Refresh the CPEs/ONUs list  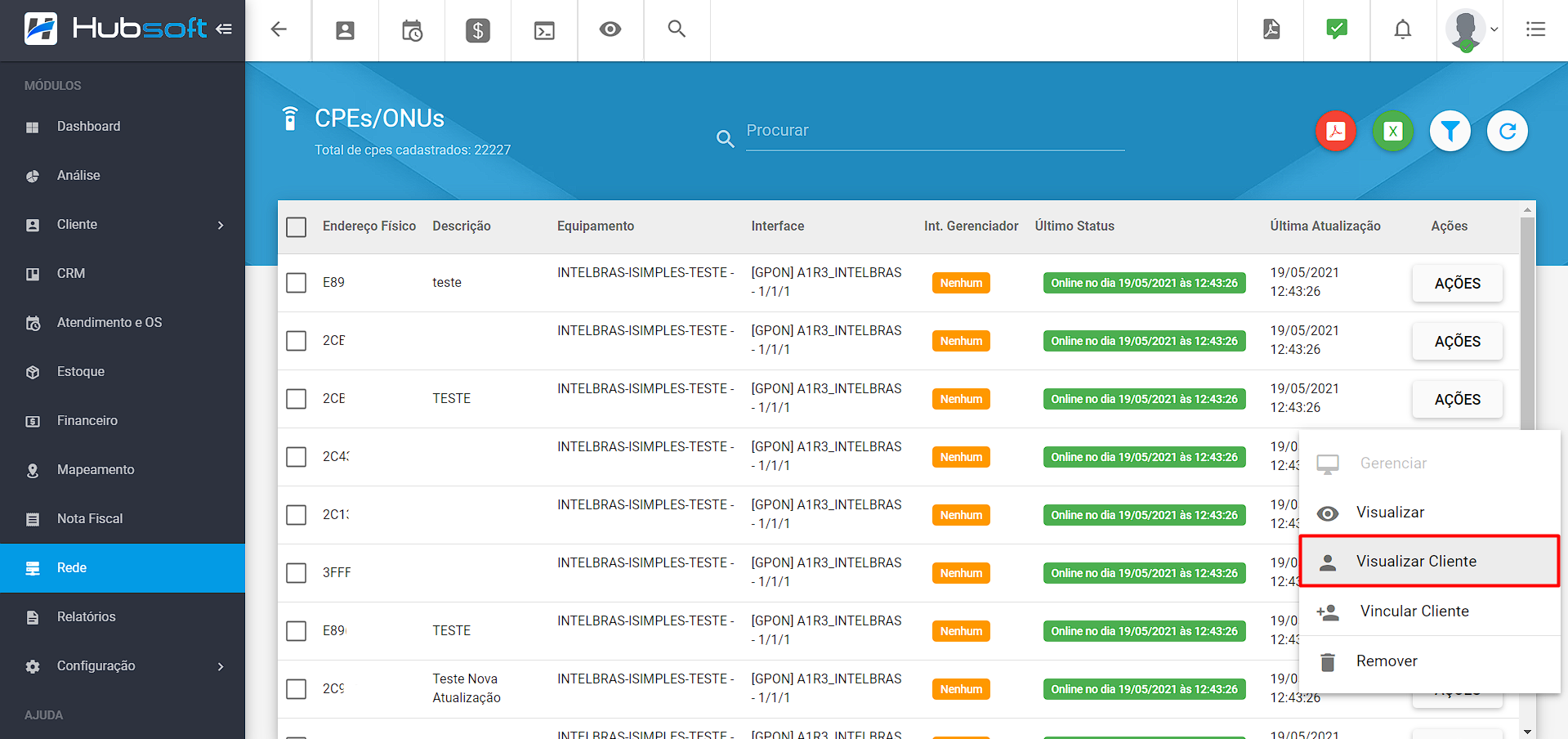(1508, 131)
